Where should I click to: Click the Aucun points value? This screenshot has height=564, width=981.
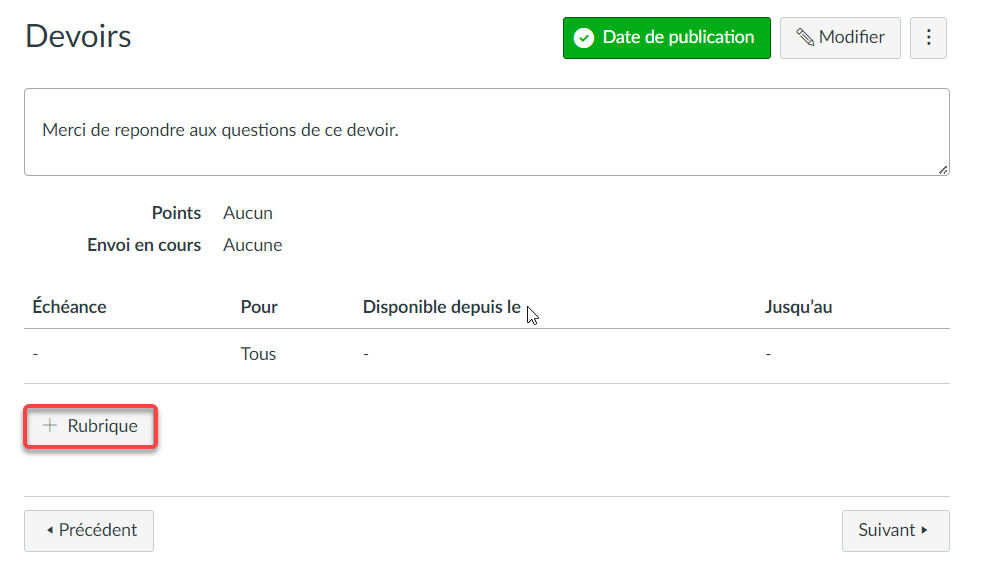click(x=248, y=213)
